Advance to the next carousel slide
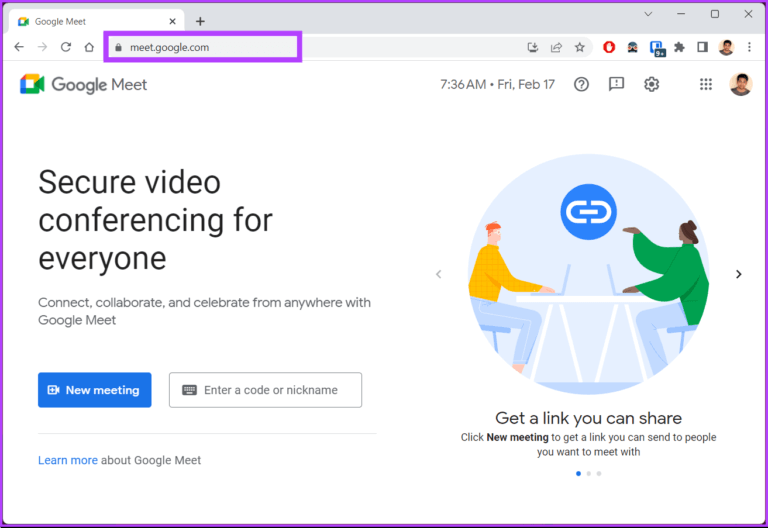This screenshot has height=528, width=768. (739, 274)
